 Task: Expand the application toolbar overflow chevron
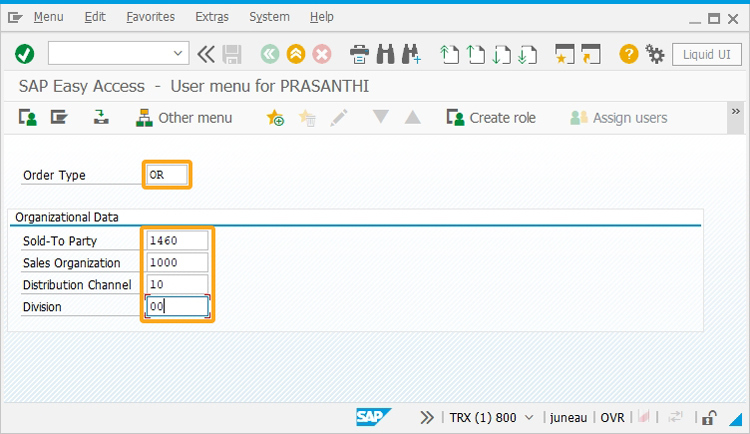(736, 111)
